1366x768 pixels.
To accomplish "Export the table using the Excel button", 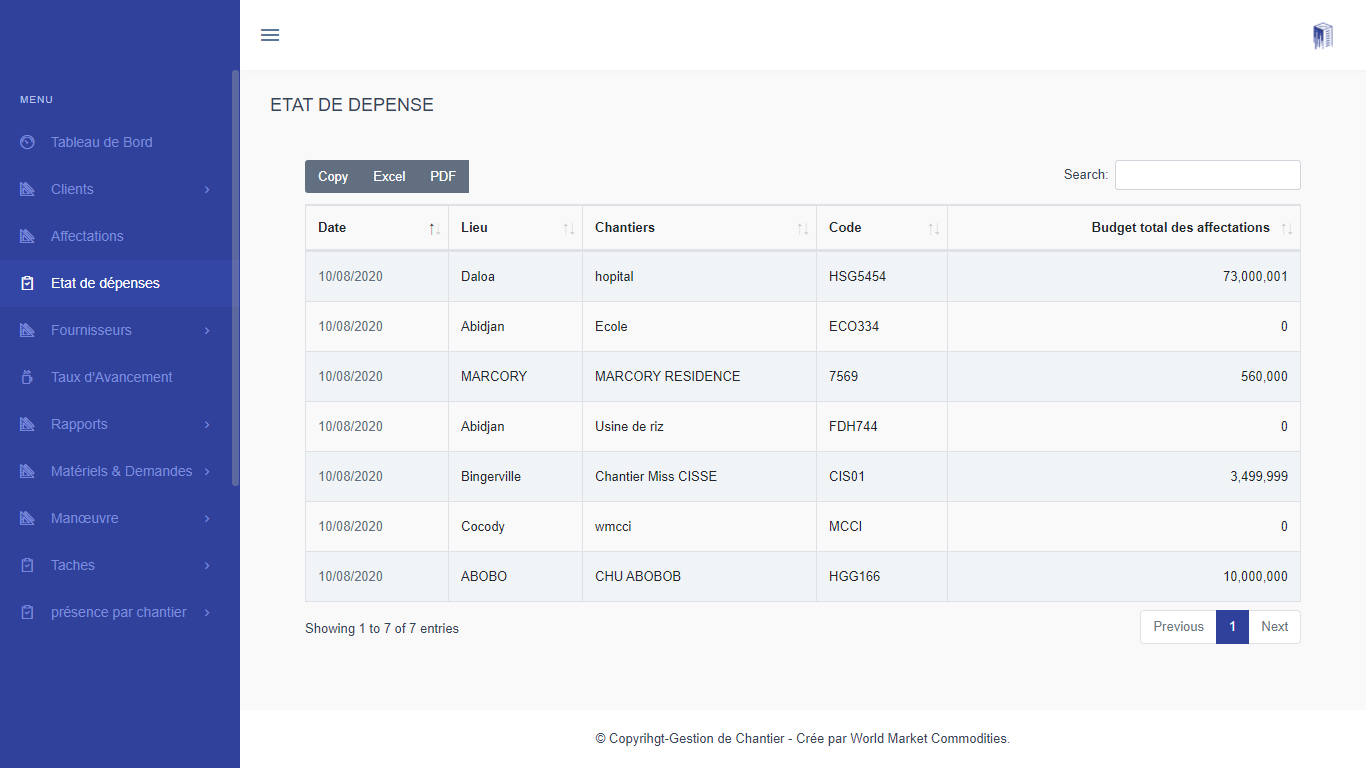I will click(389, 176).
